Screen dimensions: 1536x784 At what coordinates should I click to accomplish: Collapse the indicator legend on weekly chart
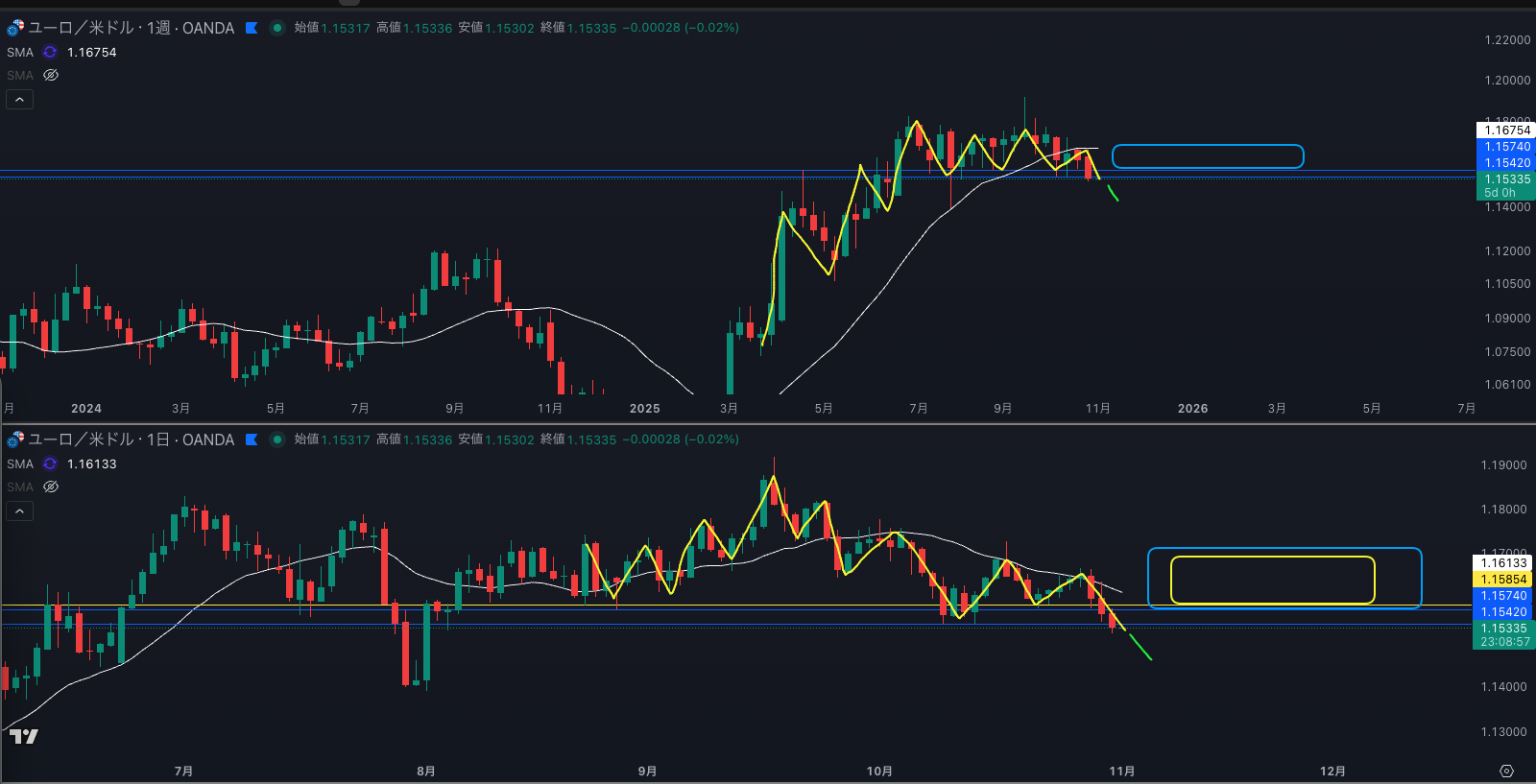pyautogui.click(x=19, y=100)
